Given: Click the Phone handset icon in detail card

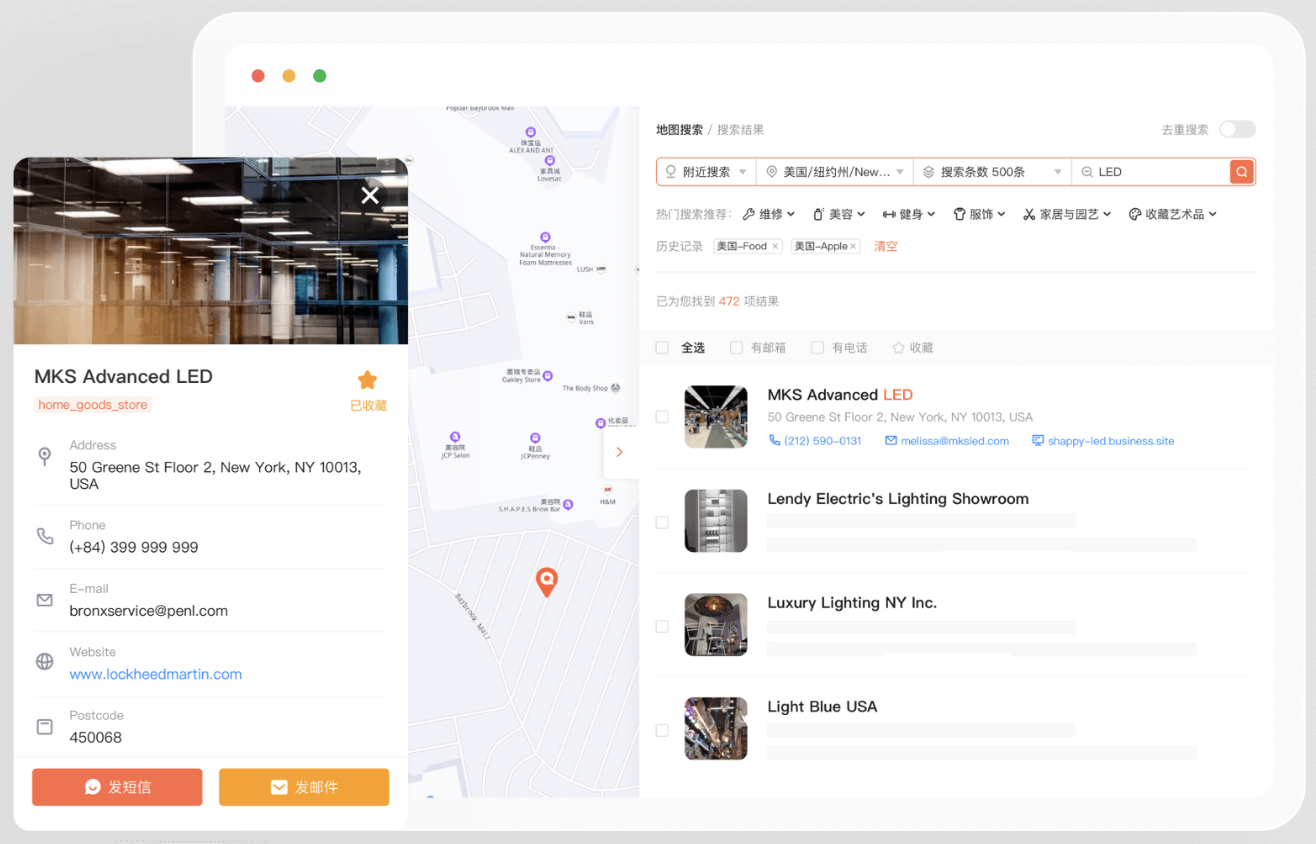Looking at the screenshot, I should tap(44, 536).
